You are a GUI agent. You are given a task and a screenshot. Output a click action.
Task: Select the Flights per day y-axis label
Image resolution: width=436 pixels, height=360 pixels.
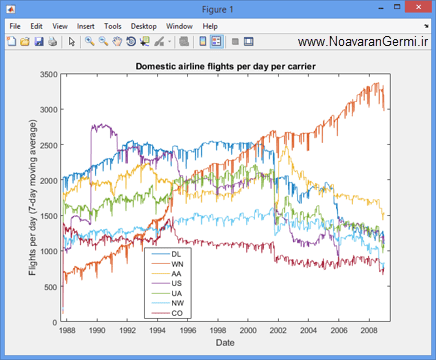pos(32,198)
